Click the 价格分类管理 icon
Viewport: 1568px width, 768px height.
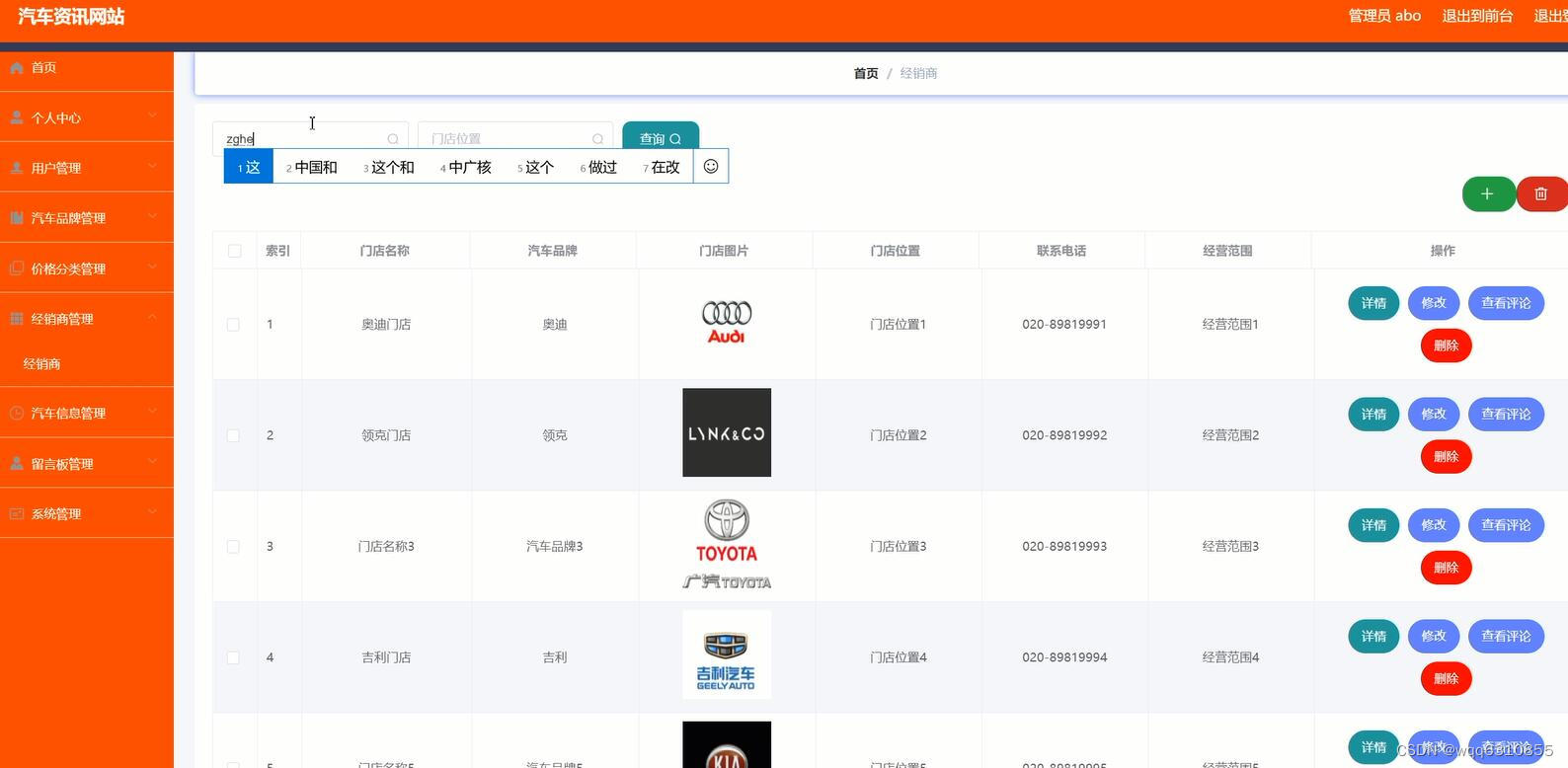point(17,269)
